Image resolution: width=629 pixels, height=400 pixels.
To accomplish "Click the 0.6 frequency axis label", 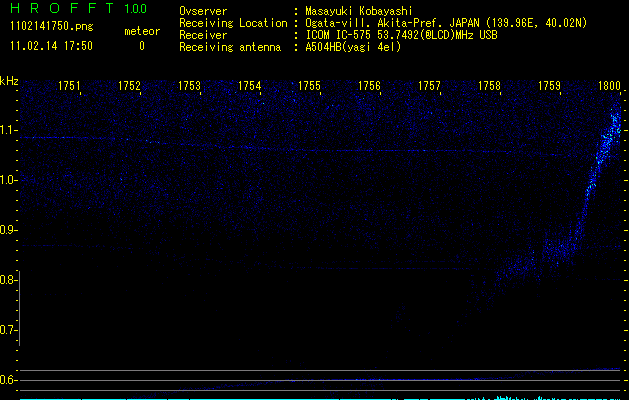I will [x=8, y=380].
